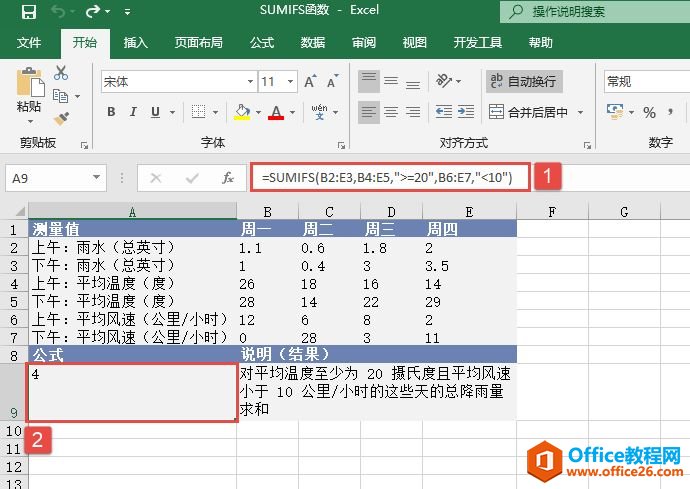Toggle Bold formatting
Screen dimensions: 690x489
coord(111,112)
